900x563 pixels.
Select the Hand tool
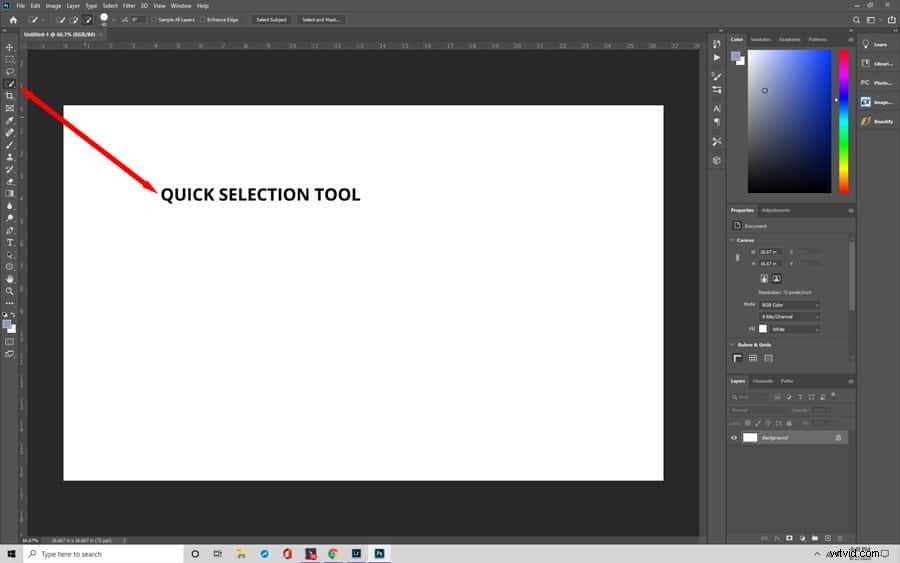click(x=10, y=279)
